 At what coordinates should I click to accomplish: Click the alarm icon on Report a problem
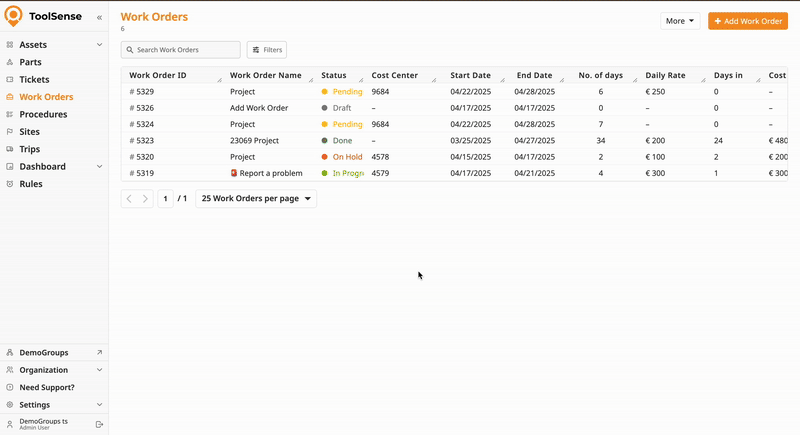coord(234,173)
